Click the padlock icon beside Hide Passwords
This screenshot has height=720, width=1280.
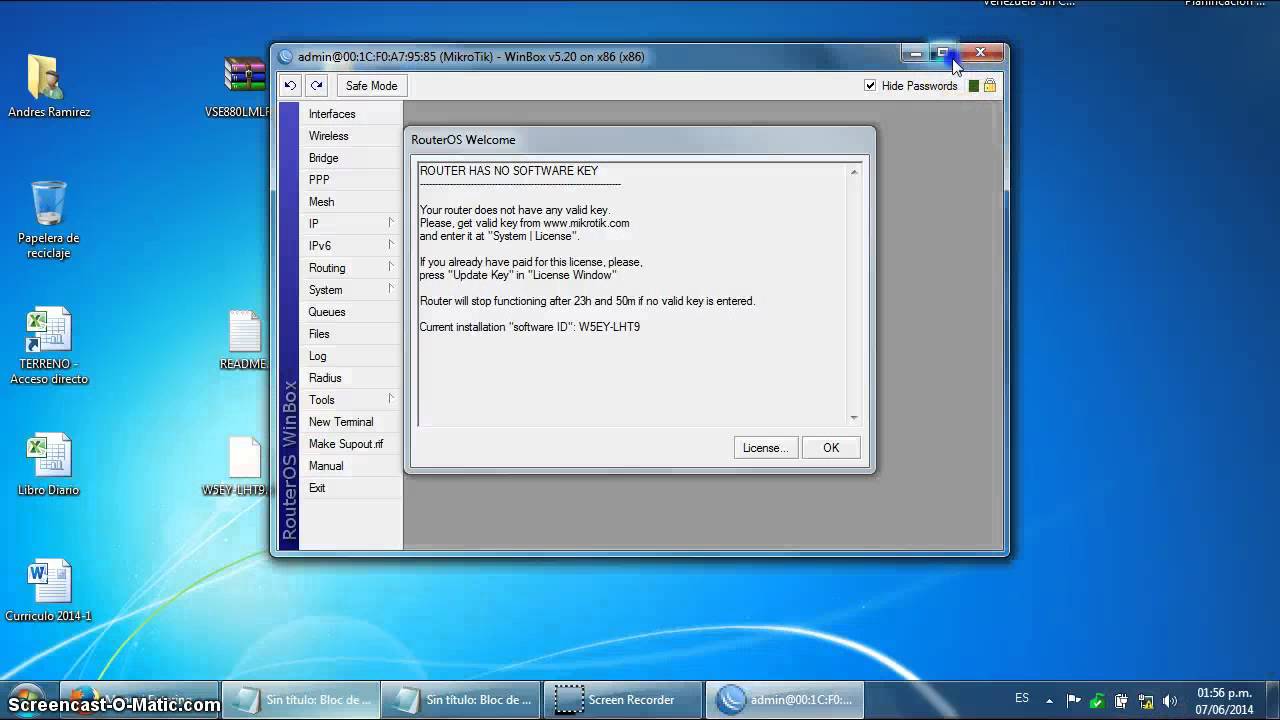(x=990, y=86)
